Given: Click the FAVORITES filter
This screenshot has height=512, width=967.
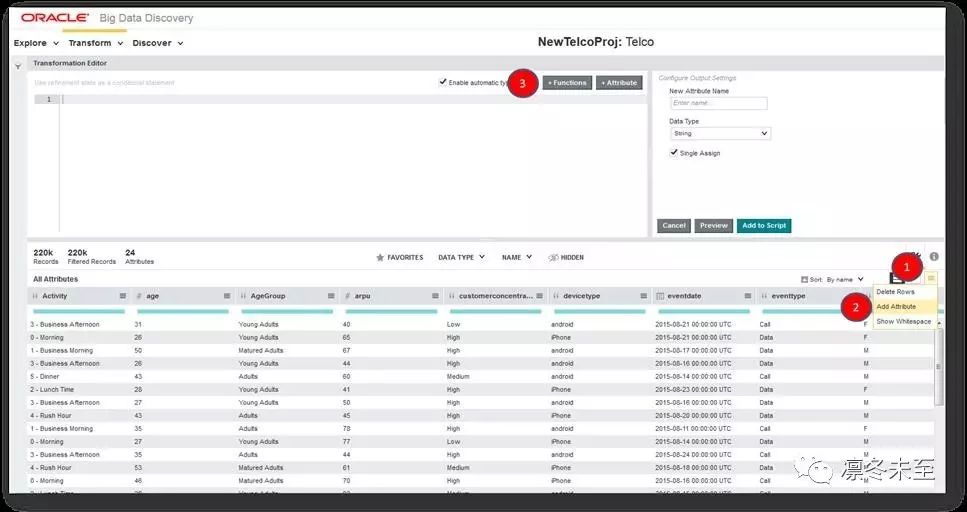Looking at the screenshot, I should click(400, 258).
